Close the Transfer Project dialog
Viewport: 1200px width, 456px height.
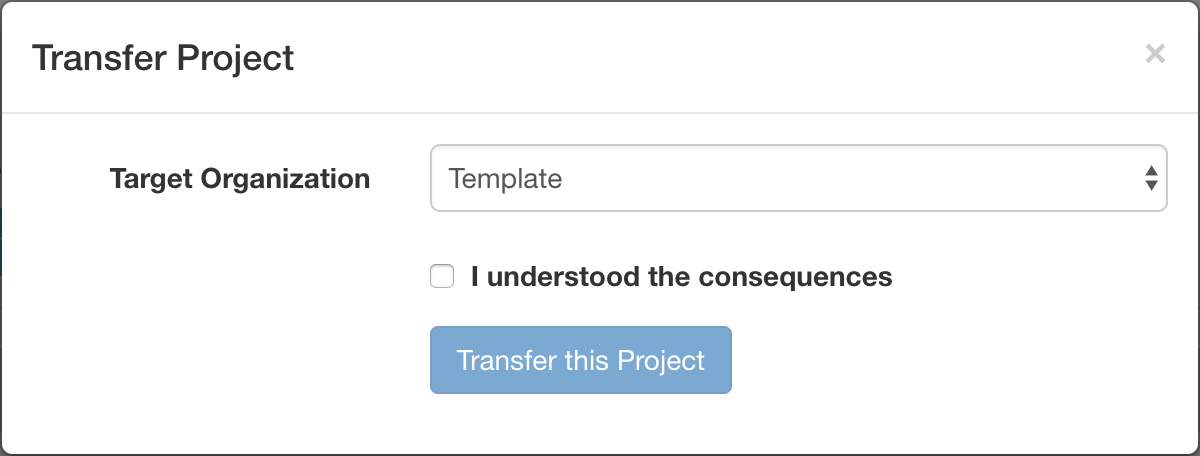coord(1155,54)
